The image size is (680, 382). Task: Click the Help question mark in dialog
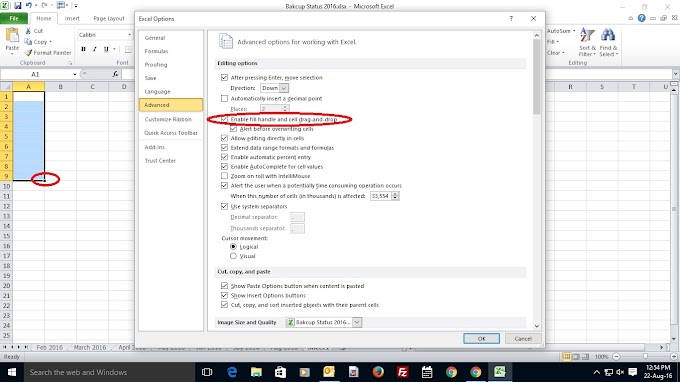511,19
